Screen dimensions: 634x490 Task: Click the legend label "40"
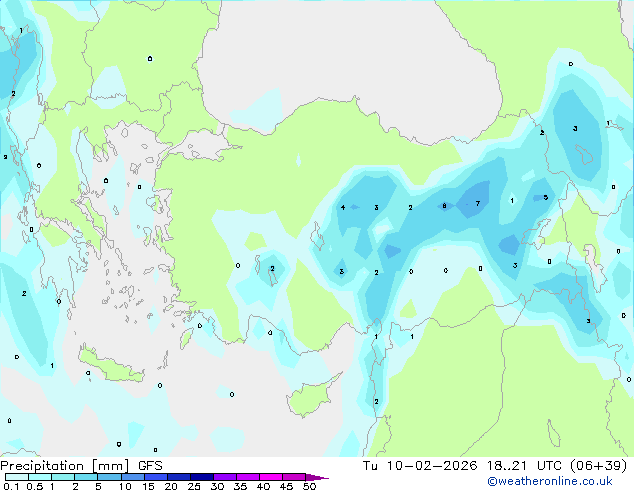(263, 486)
